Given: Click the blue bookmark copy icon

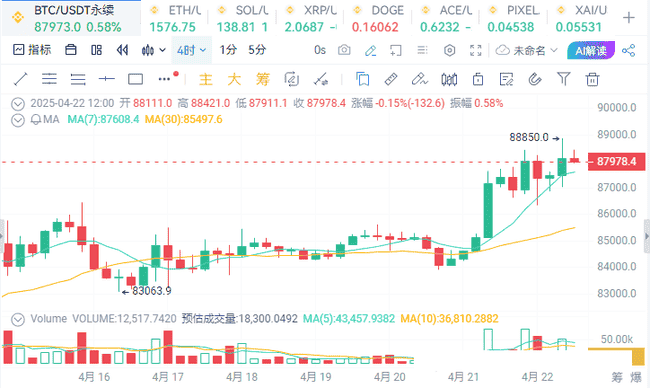Looking at the screenshot, I should [x=362, y=79].
